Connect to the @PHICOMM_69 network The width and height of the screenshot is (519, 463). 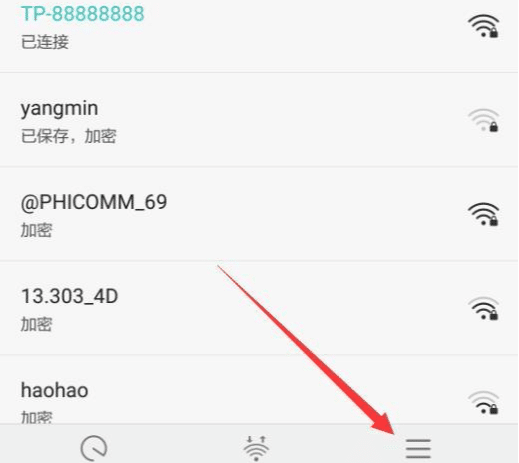pos(259,214)
